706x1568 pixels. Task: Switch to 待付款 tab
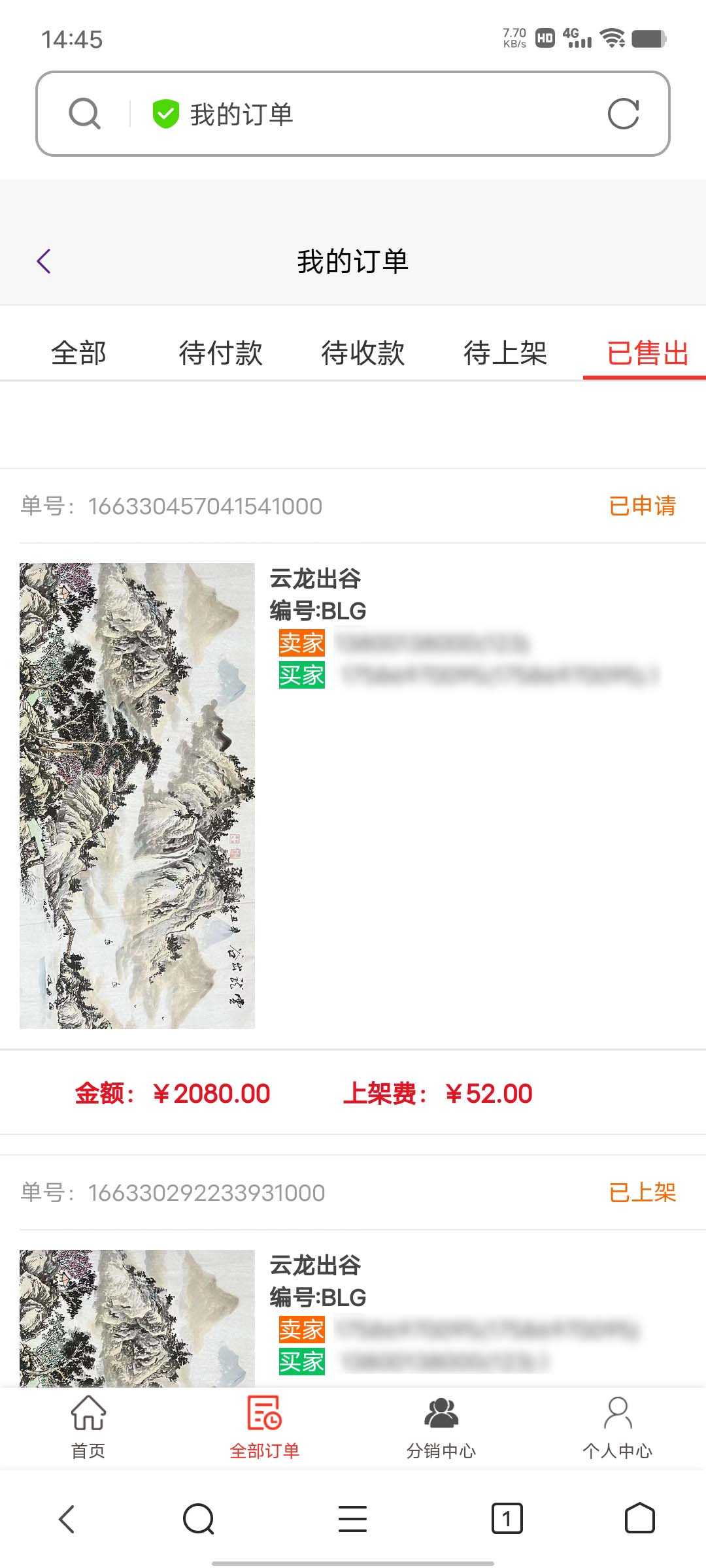pos(221,353)
